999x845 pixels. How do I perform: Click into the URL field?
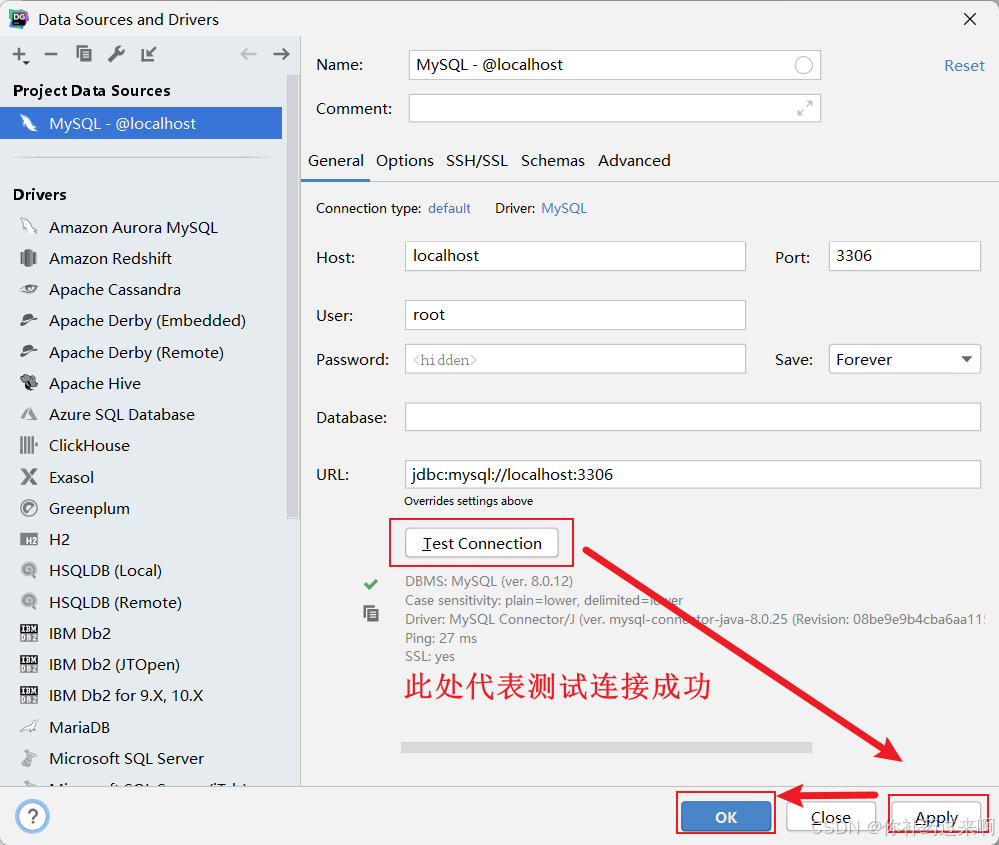pyautogui.click(x=693, y=474)
